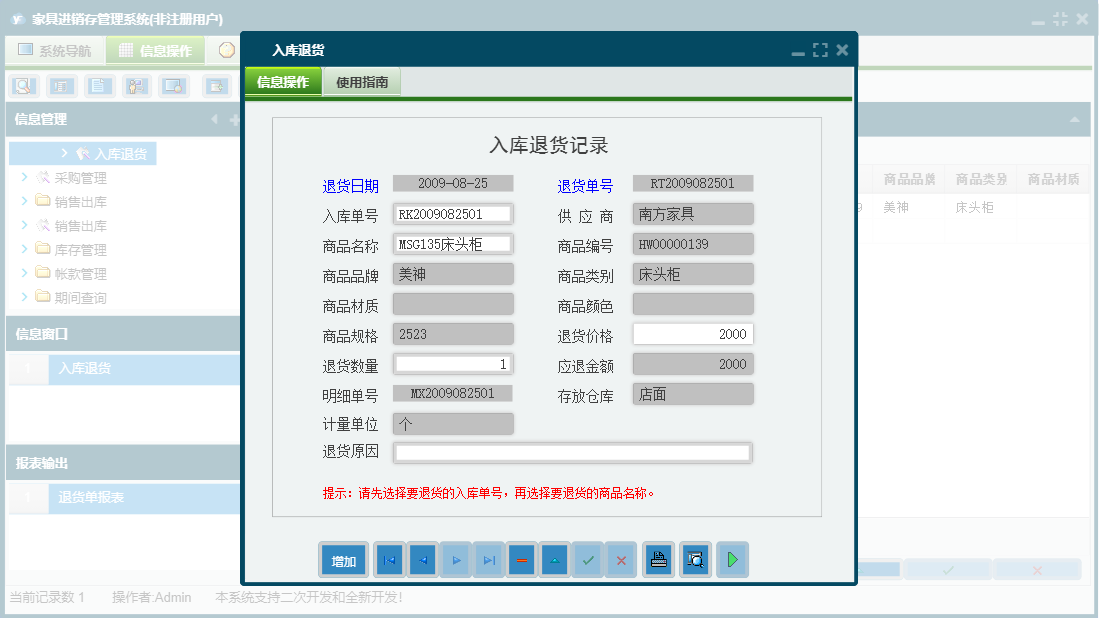Image resolution: width=1099 pixels, height=618 pixels.
Task: Delete the record with the red minus icon
Action: [x=521, y=559]
